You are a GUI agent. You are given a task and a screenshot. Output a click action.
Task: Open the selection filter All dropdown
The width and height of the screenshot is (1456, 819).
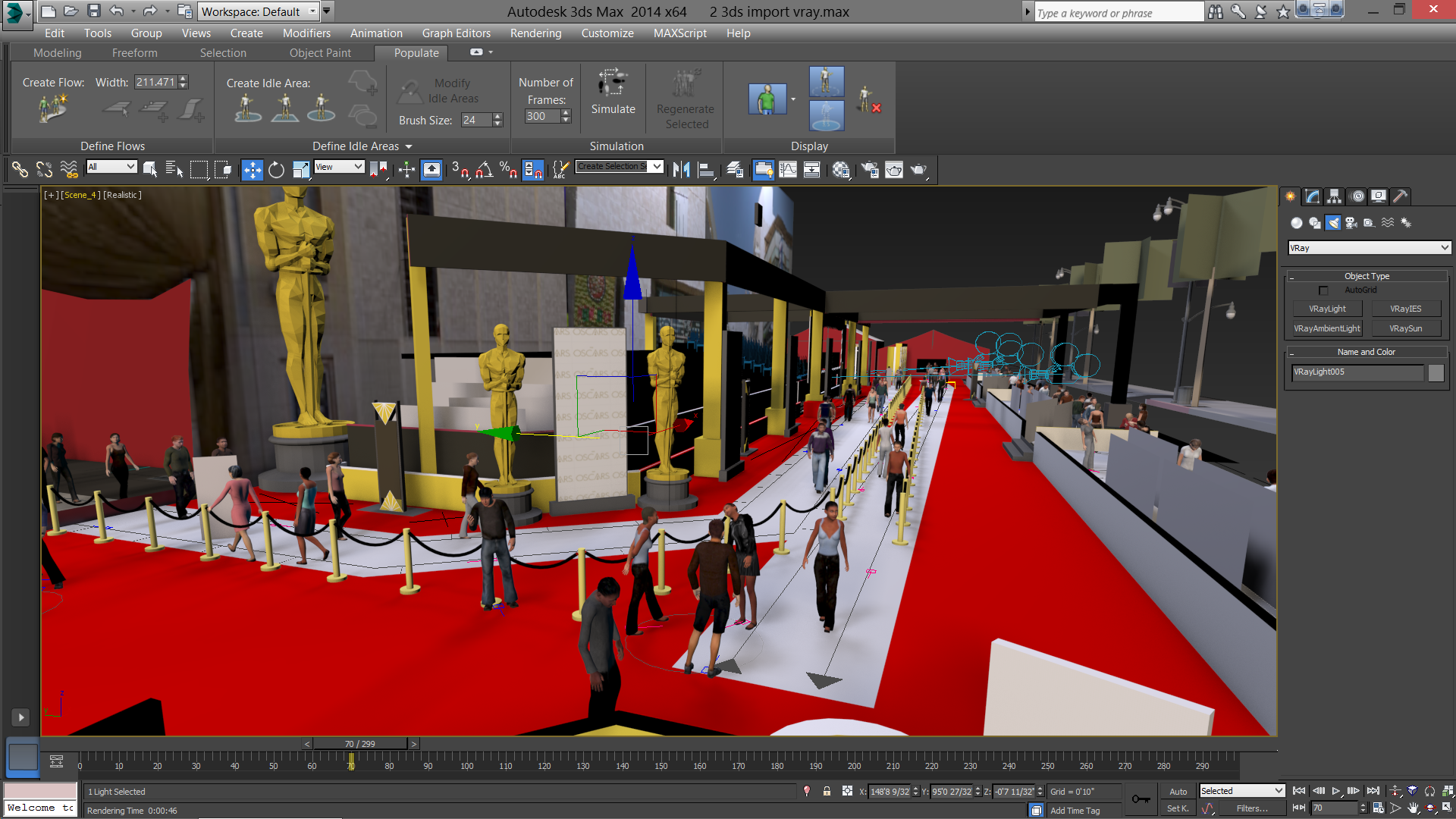(111, 167)
